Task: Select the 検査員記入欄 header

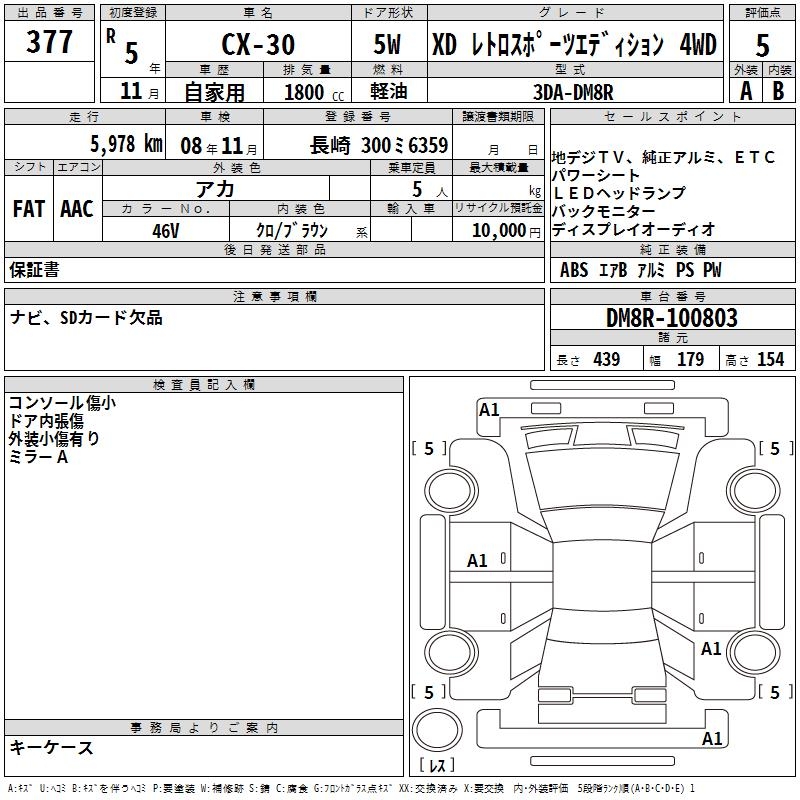Action: pos(204,385)
